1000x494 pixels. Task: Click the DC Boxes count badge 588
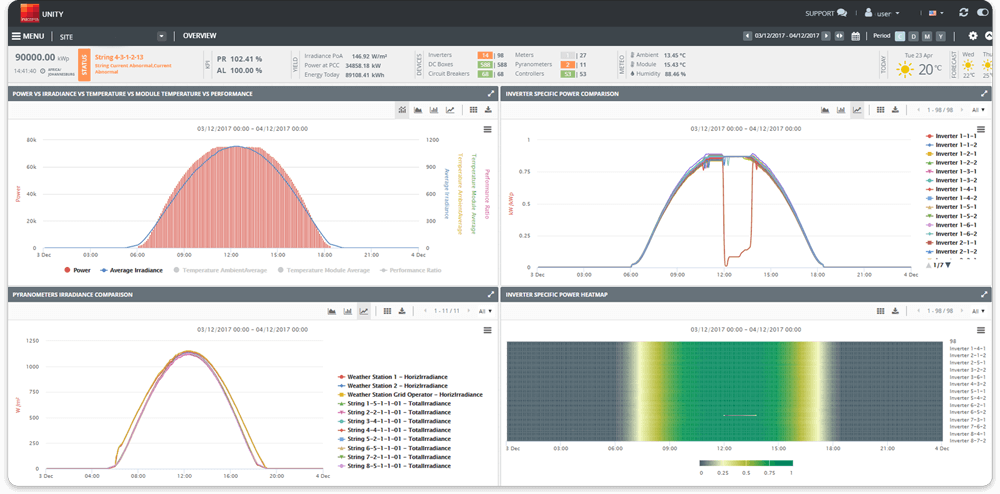click(485, 64)
